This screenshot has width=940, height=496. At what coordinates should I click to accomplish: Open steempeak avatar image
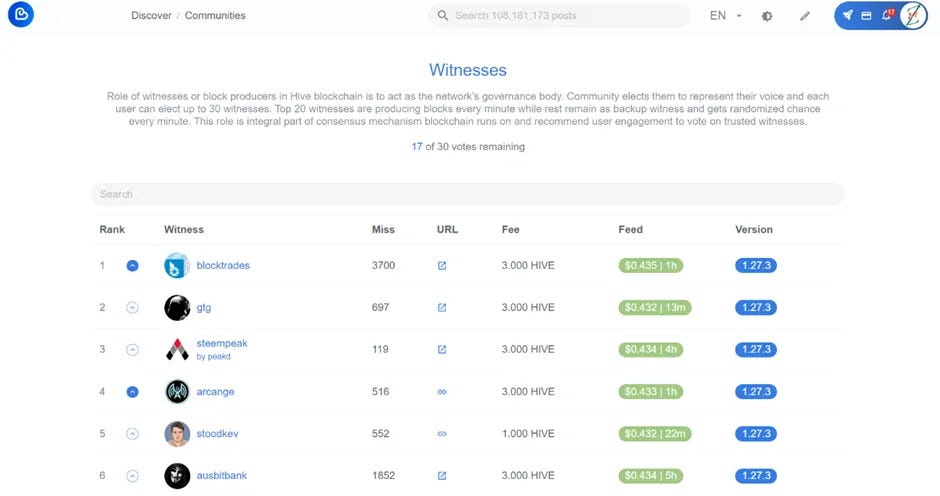click(x=177, y=350)
